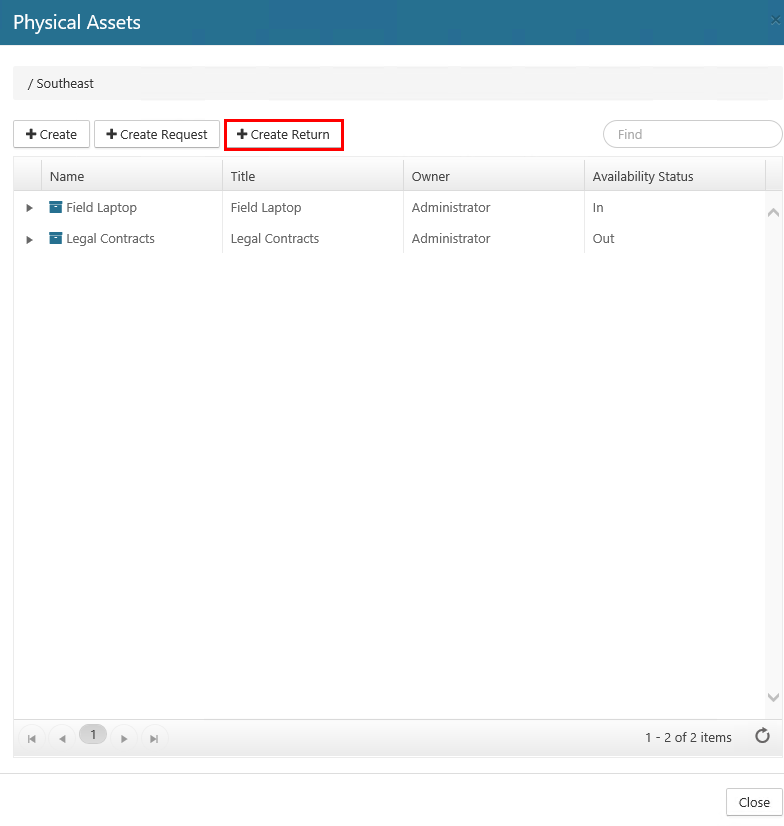Expand the Legal Contracts row

pos(29,239)
